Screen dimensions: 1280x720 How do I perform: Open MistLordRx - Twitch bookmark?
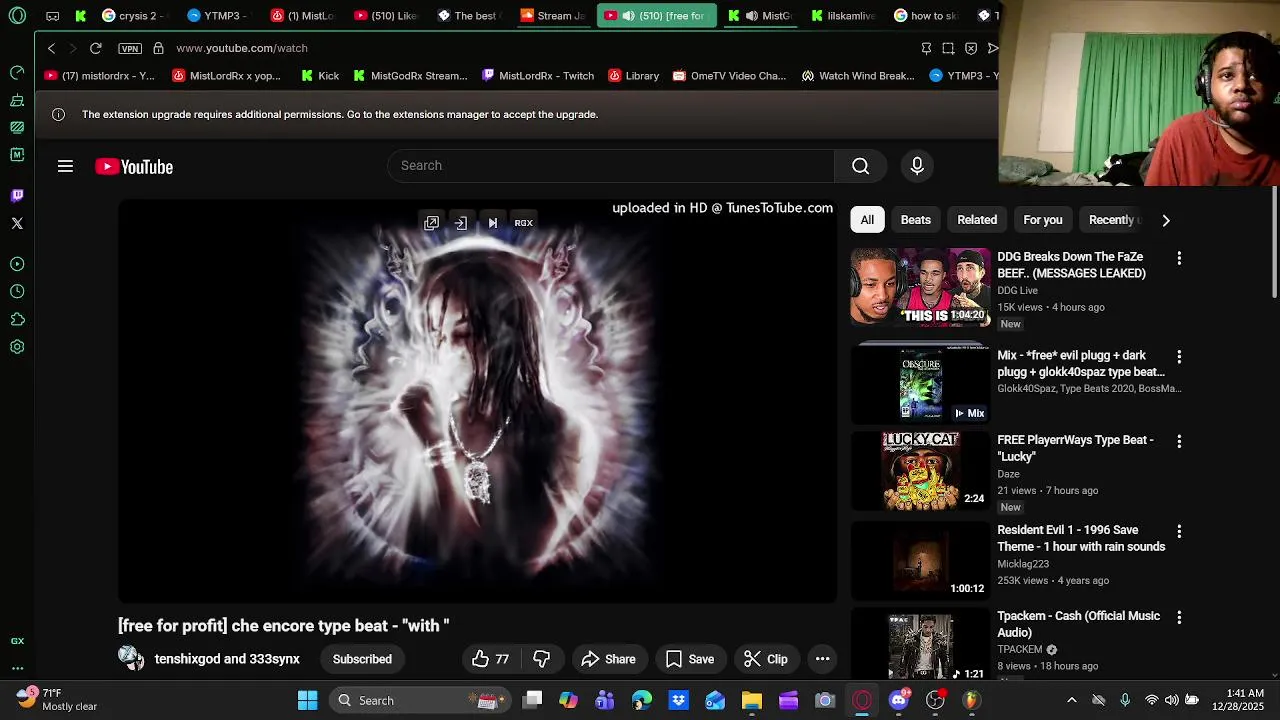click(x=537, y=76)
